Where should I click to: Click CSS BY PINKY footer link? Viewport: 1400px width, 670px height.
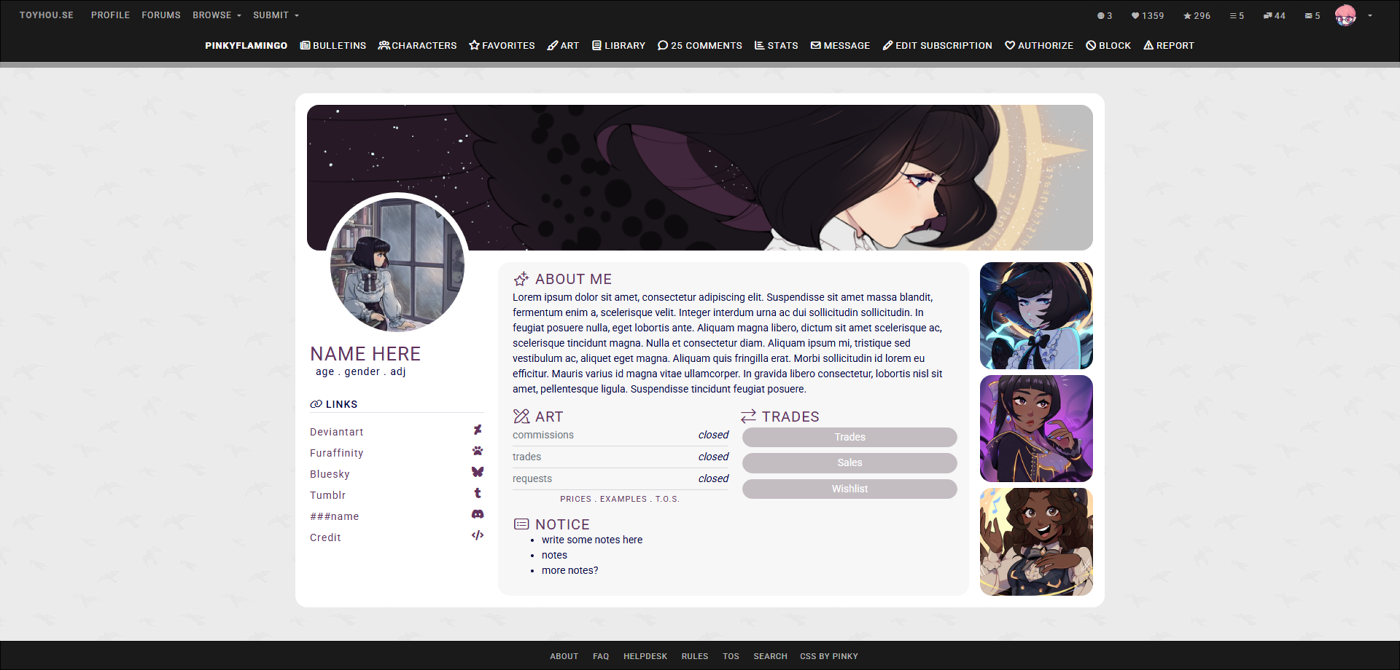(829, 656)
